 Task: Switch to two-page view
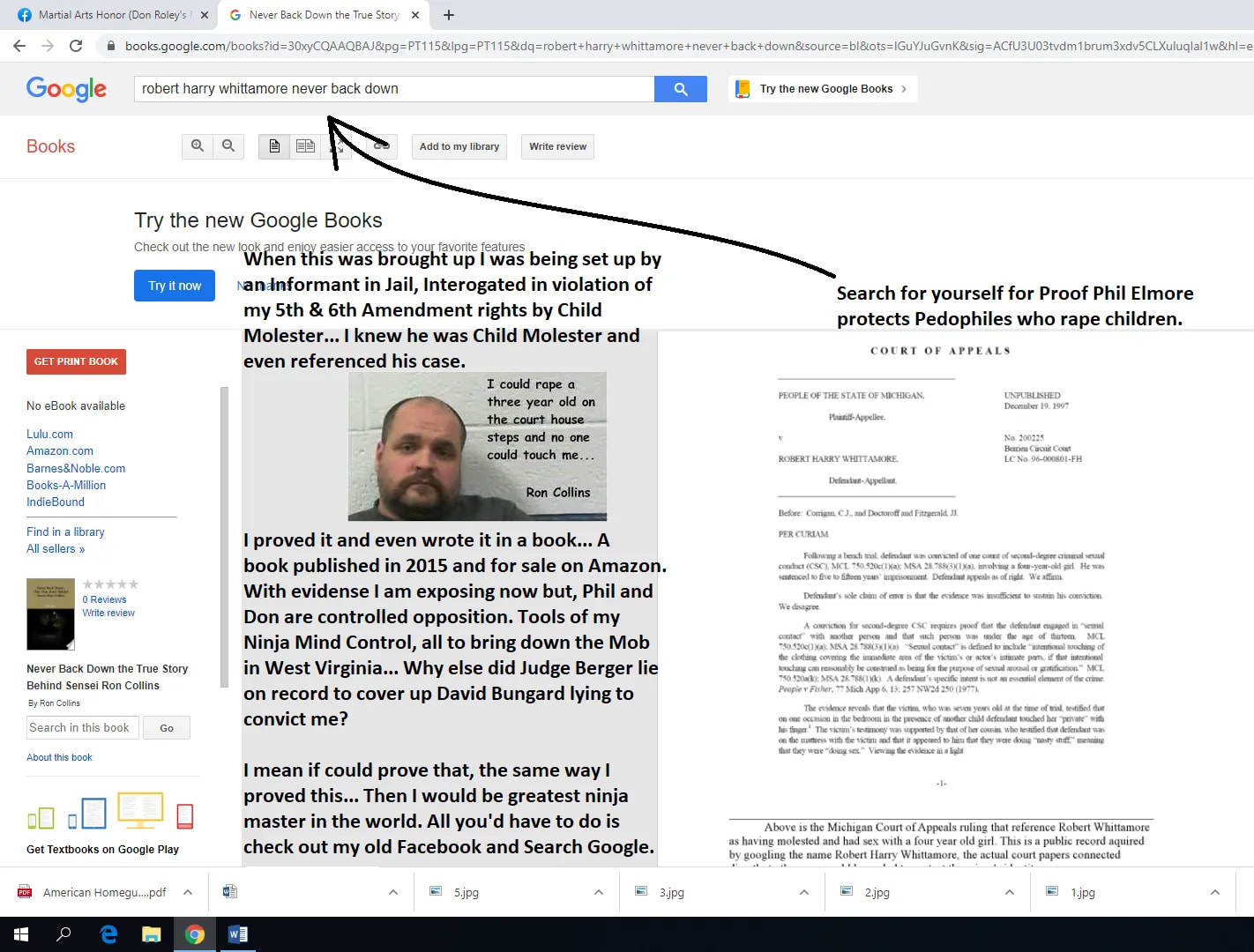click(305, 146)
